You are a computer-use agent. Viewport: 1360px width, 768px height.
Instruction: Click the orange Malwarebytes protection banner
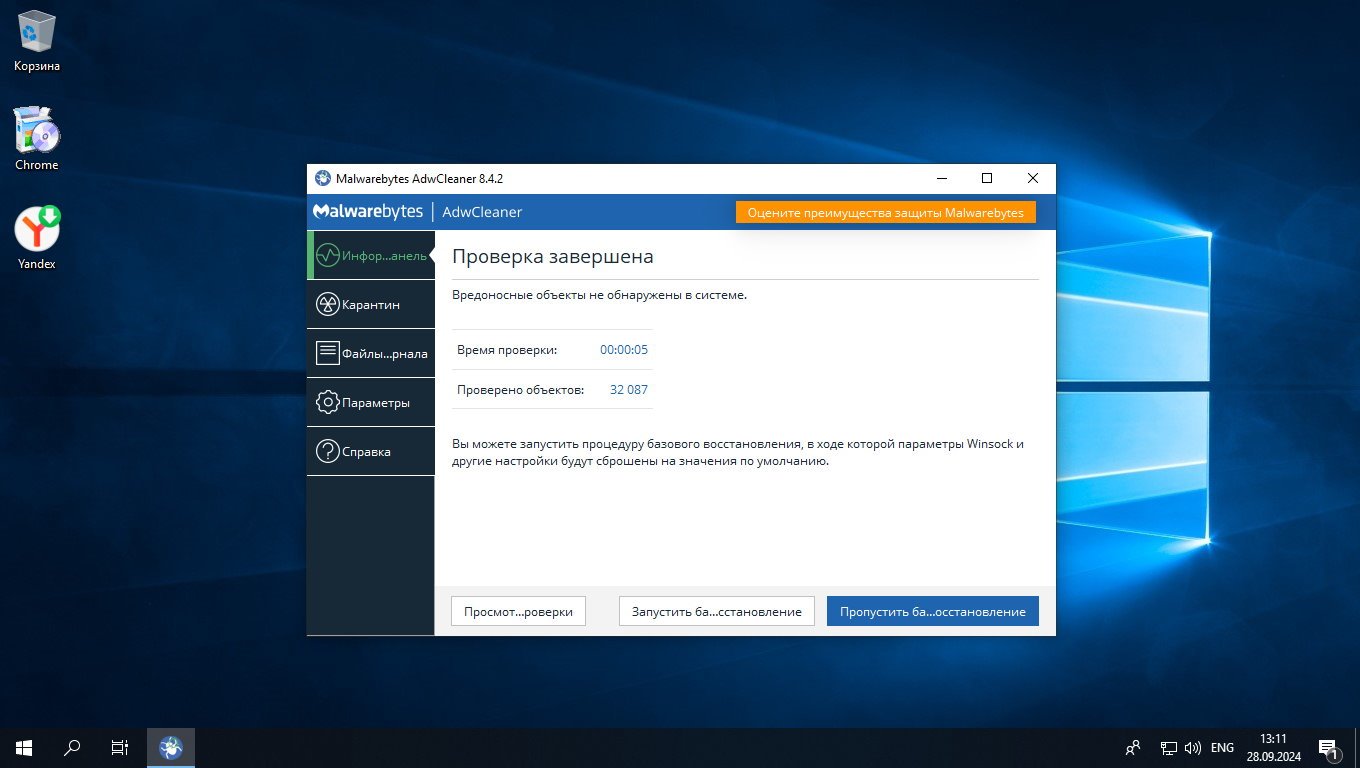[885, 213]
